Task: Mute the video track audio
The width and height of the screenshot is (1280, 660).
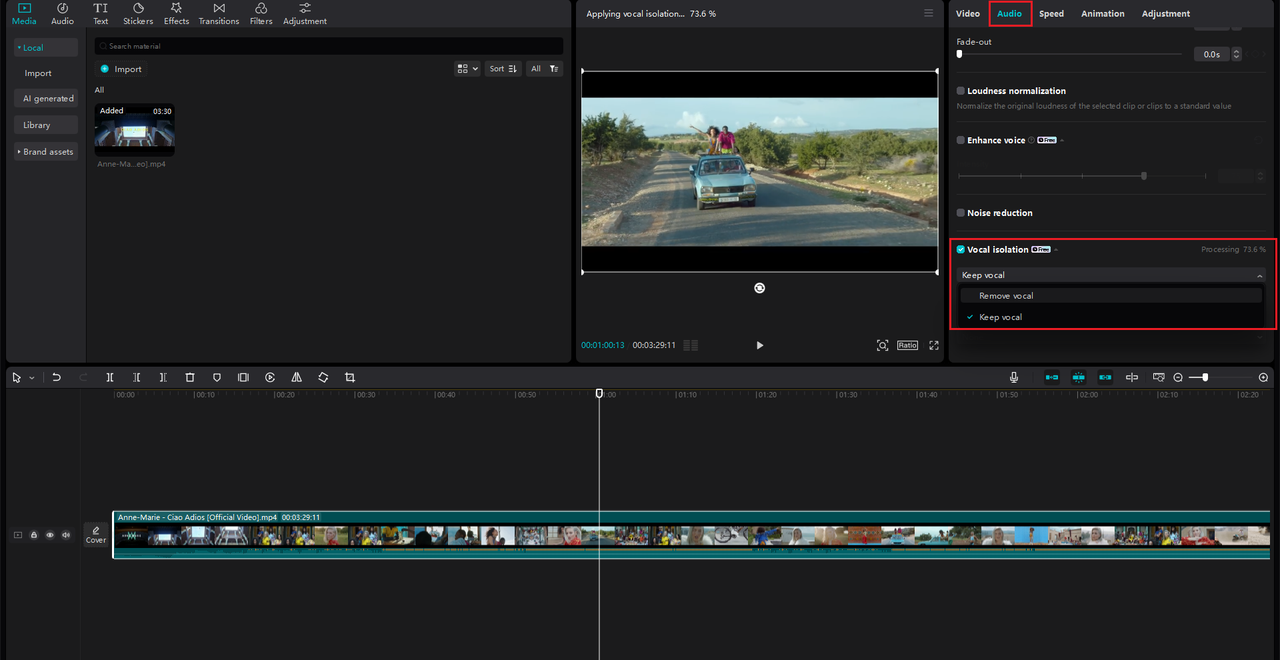Action: click(66, 535)
